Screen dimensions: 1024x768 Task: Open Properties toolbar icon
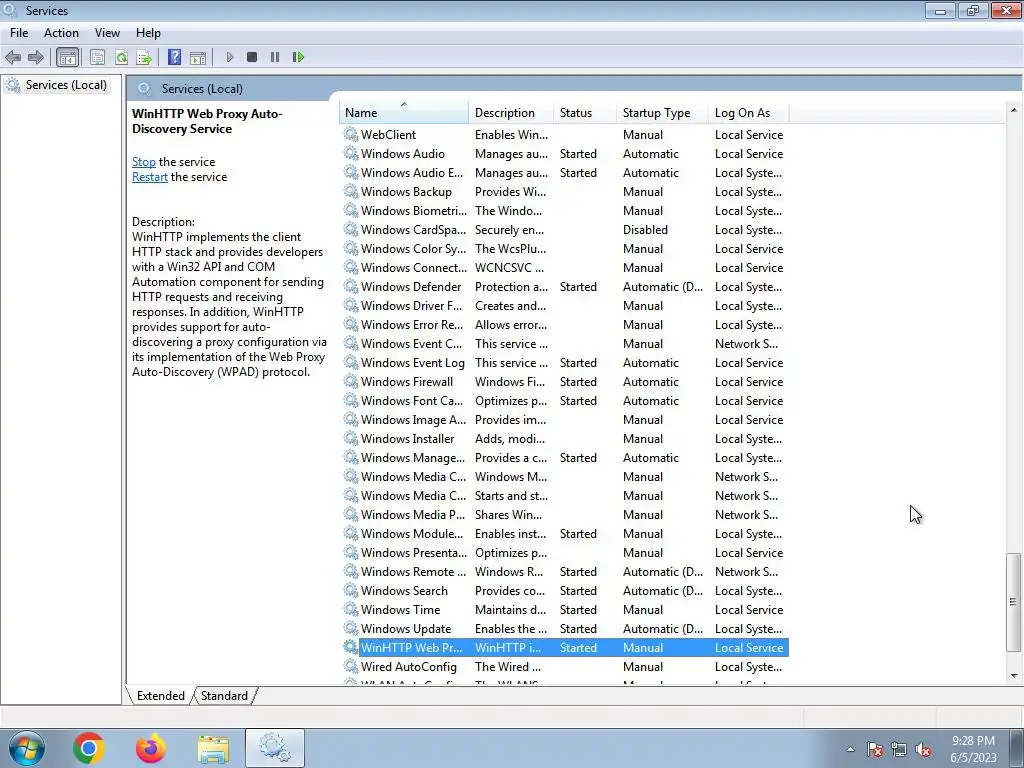97,57
